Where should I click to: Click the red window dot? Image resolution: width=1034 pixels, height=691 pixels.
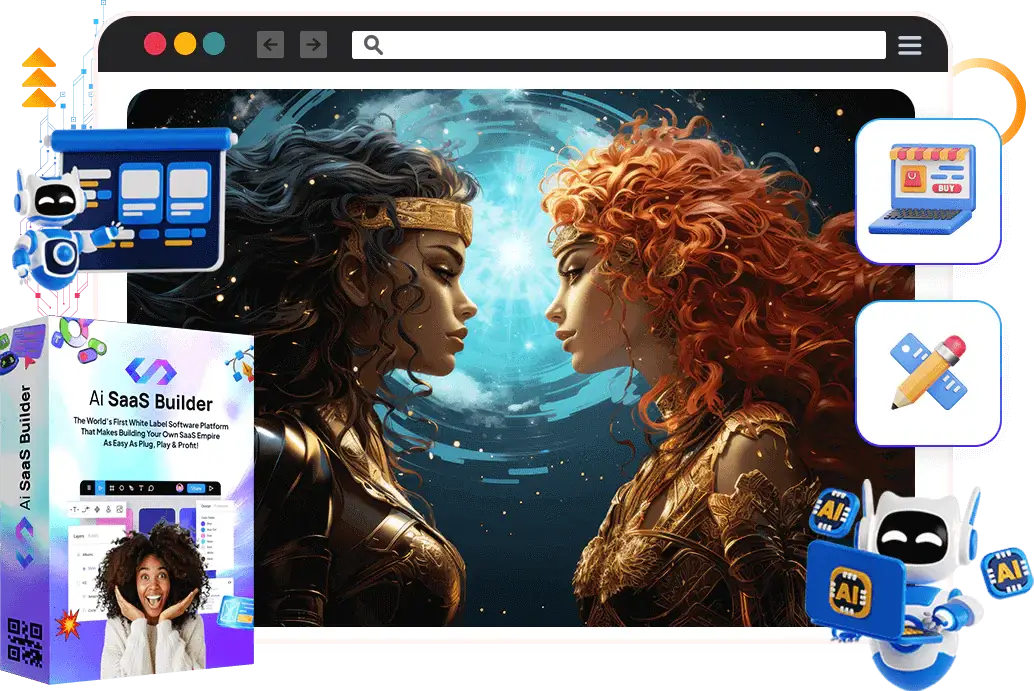pyautogui.click(x=155, y=44)
